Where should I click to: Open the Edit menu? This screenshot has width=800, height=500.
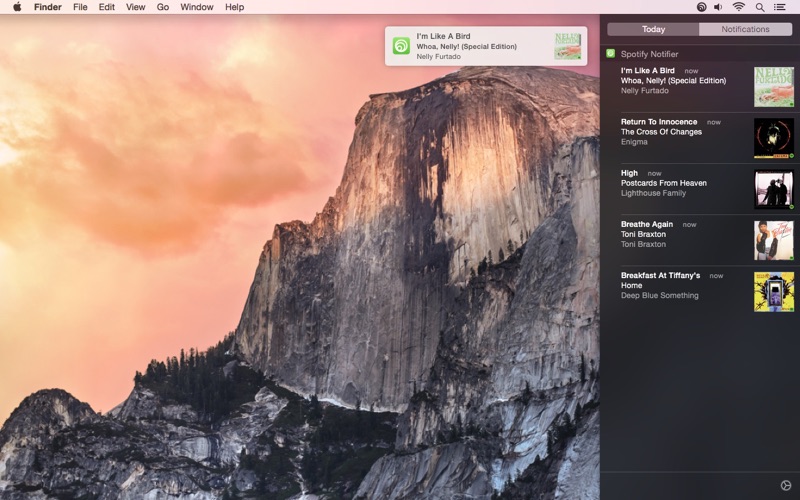click(x=107, y=7)
